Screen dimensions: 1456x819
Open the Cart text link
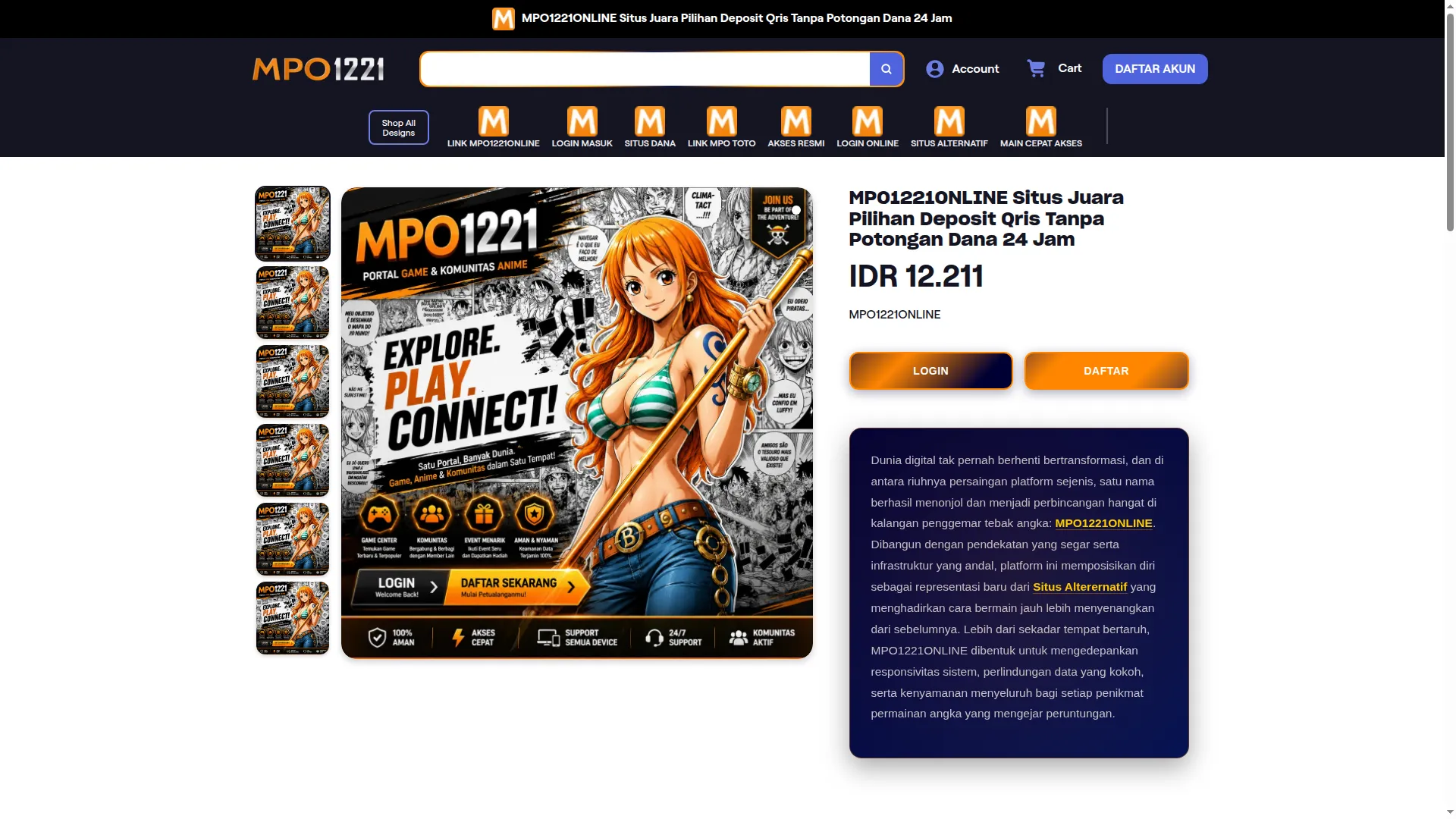pyautogui.click(x=1070, y=68)
